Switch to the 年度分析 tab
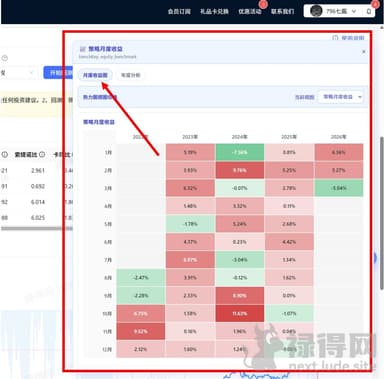Image resolution: width=384 pixels, height=379 pixels. (130, 75)
